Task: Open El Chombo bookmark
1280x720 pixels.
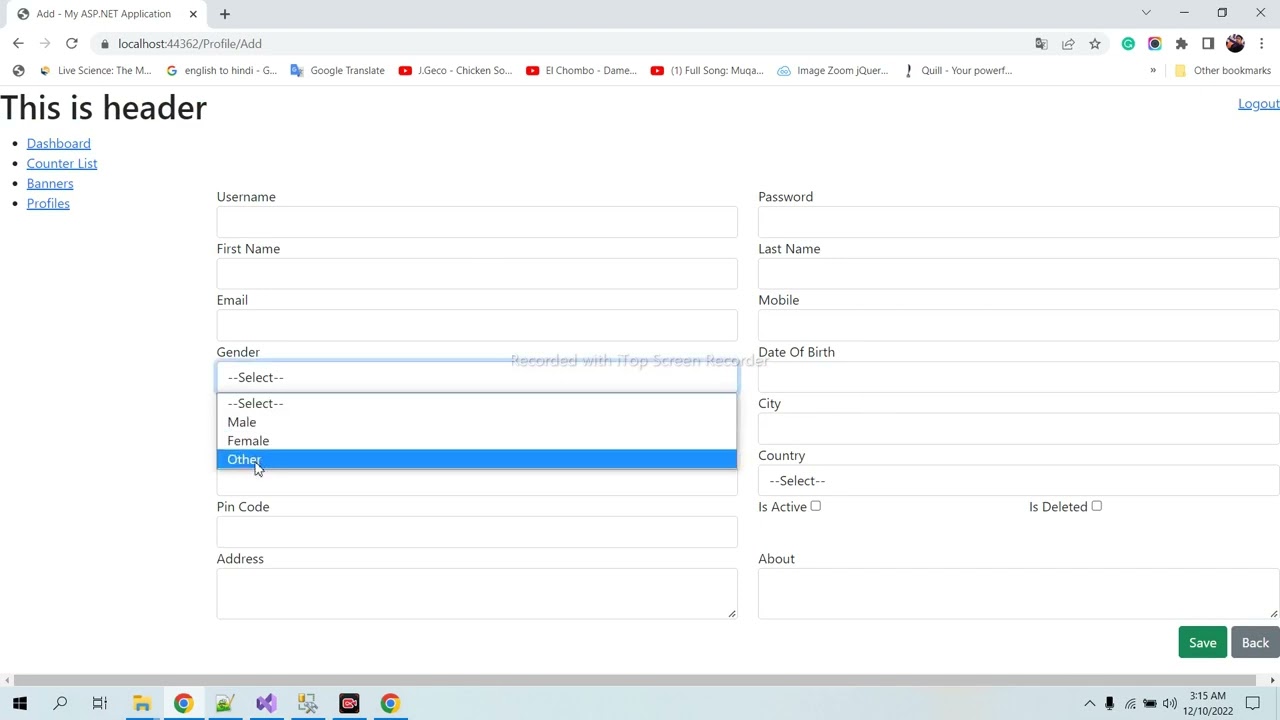Action: [x=582, y=71]
